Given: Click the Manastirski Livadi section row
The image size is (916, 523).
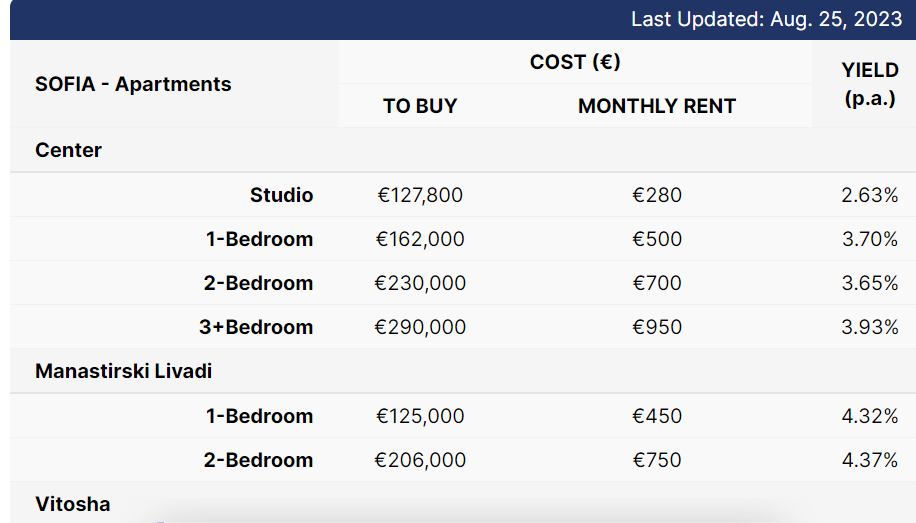Looking at the screenshot, I should [x=124, y=371].
